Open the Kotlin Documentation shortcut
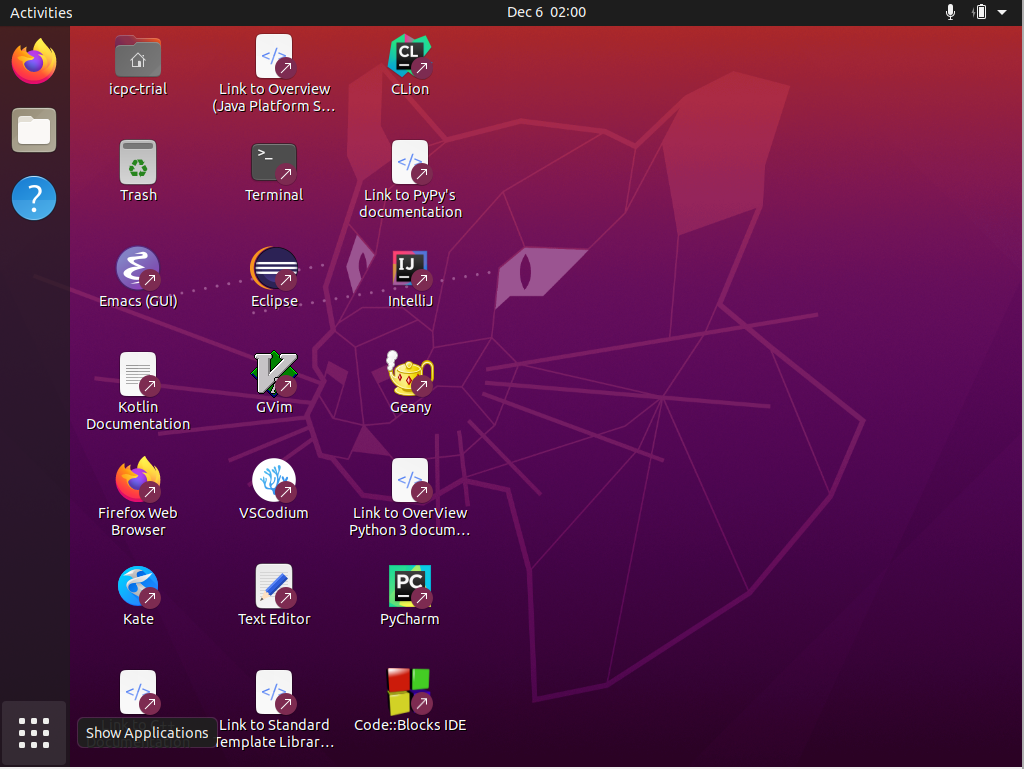Viewport: 1024px width, 769px height. tap(138, 375)
